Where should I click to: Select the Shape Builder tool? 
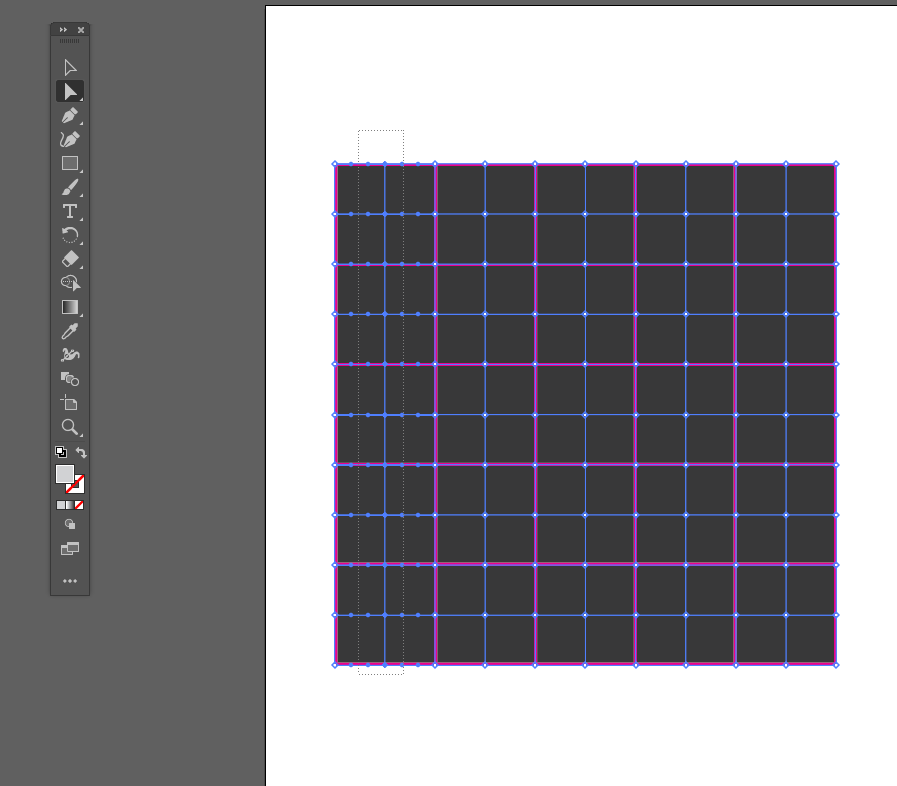click(x=70, y=283)
